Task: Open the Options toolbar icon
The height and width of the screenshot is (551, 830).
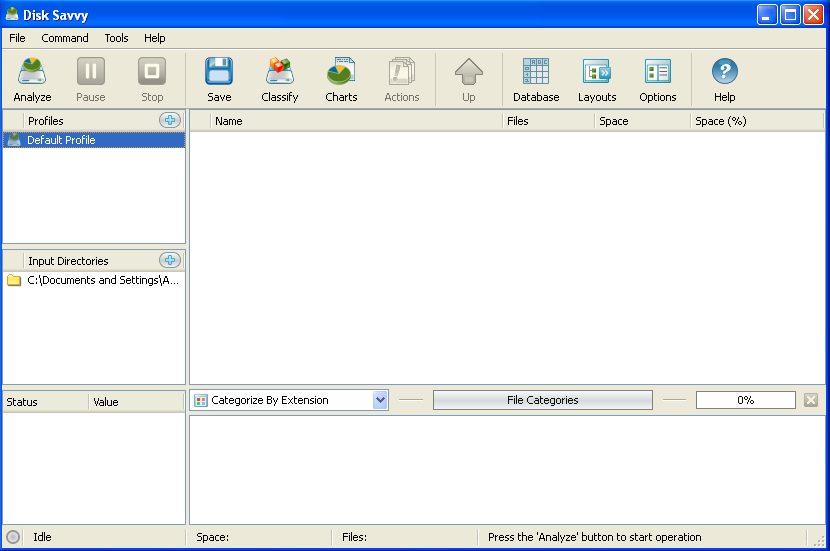Action: pos(658,79)
